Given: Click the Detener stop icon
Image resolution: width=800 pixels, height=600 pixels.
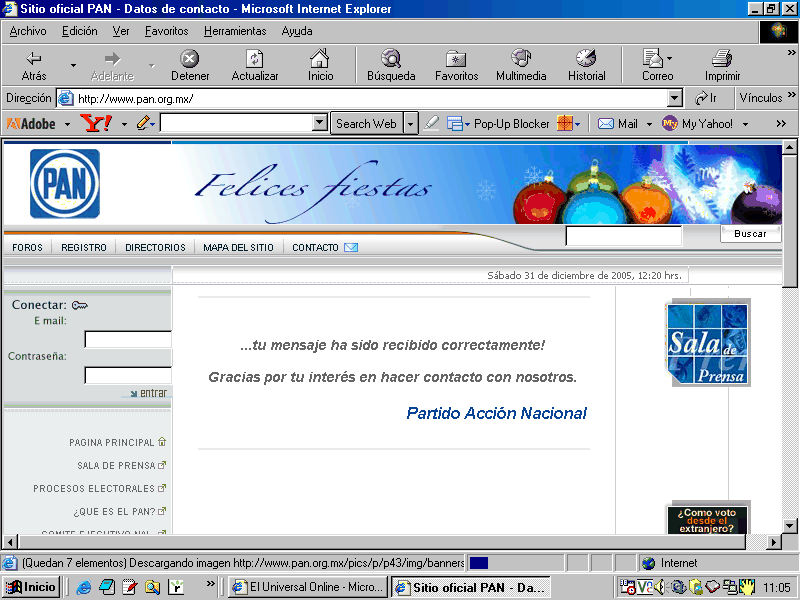Looking at the screenshot, I should click(x=189, y=59).
